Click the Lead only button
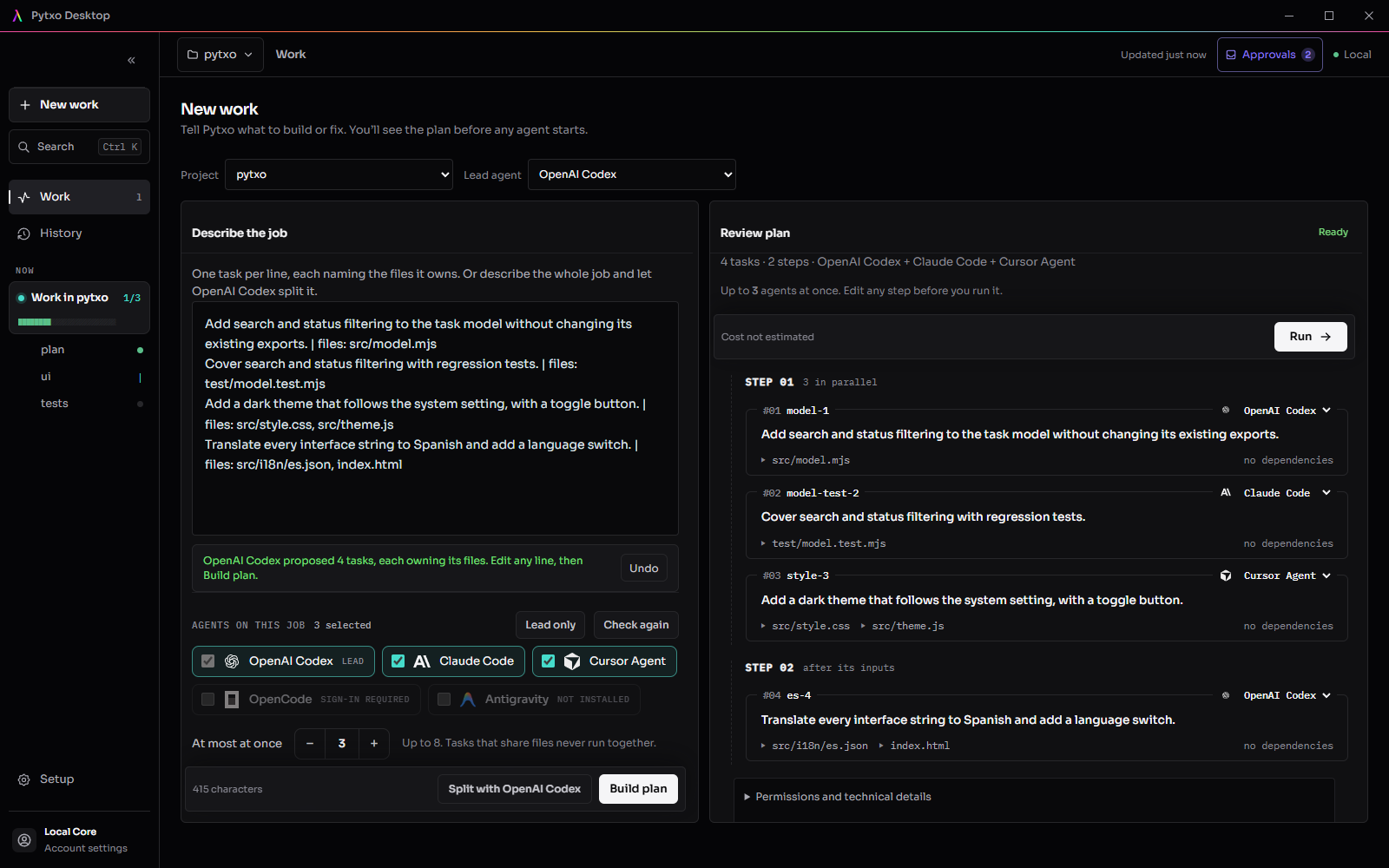Image resolution: width=1389 pixels, height=868 pixels. 550,625
